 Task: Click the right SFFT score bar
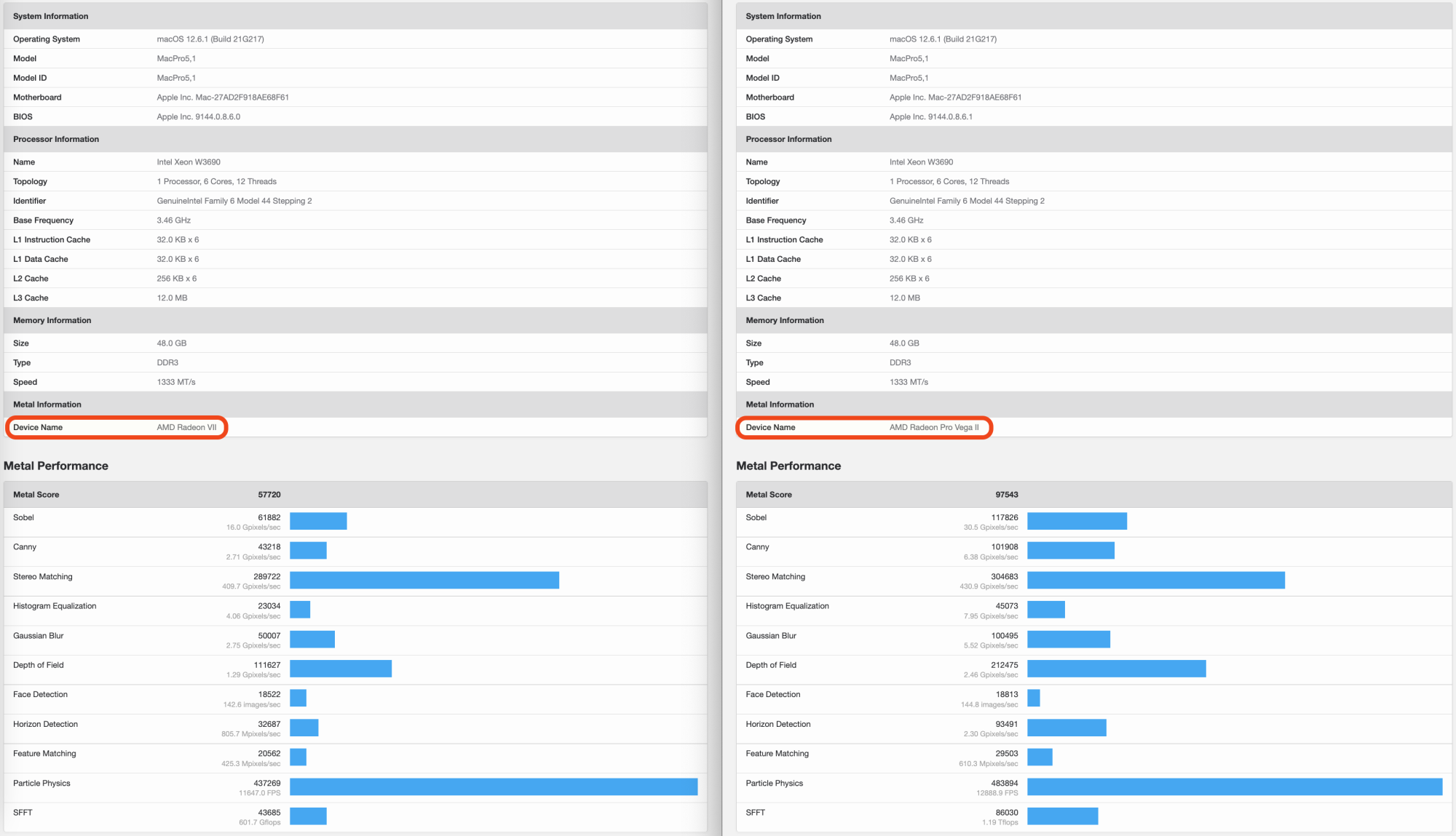[x=1062, y=816]
